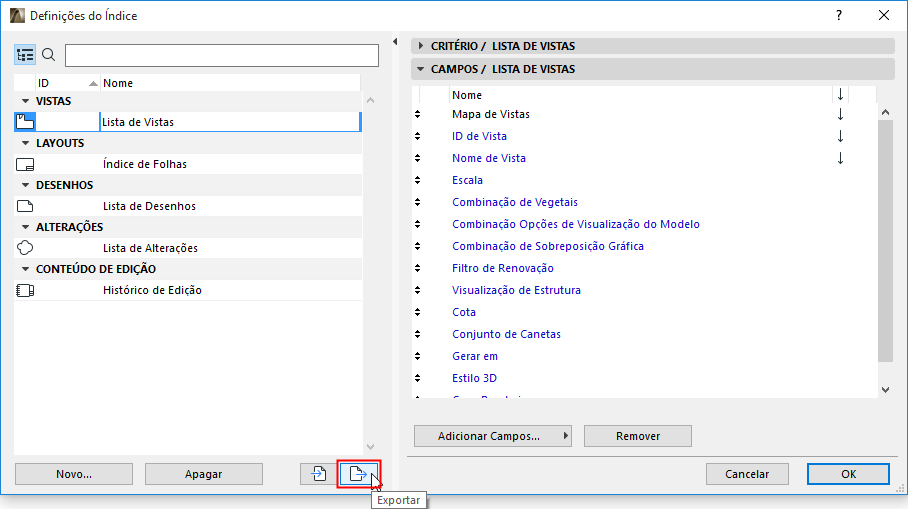
Task: Click the left list scroll up arrow
Action: click(371, 100)
